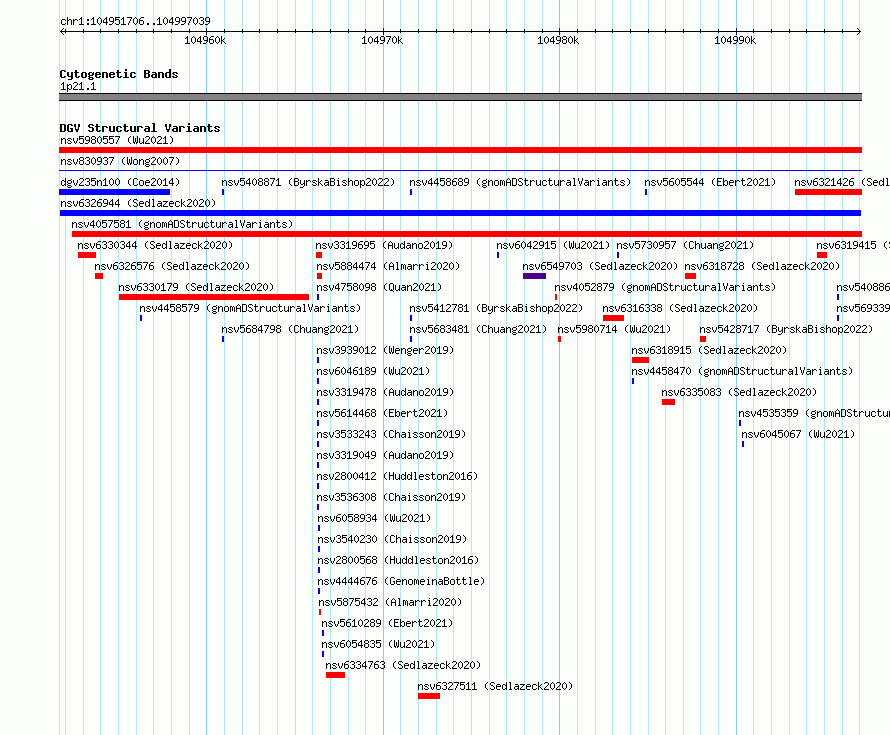
Task: Click the nsv6326944 (Sedlazeck2020) label
Action: point(138,203)
